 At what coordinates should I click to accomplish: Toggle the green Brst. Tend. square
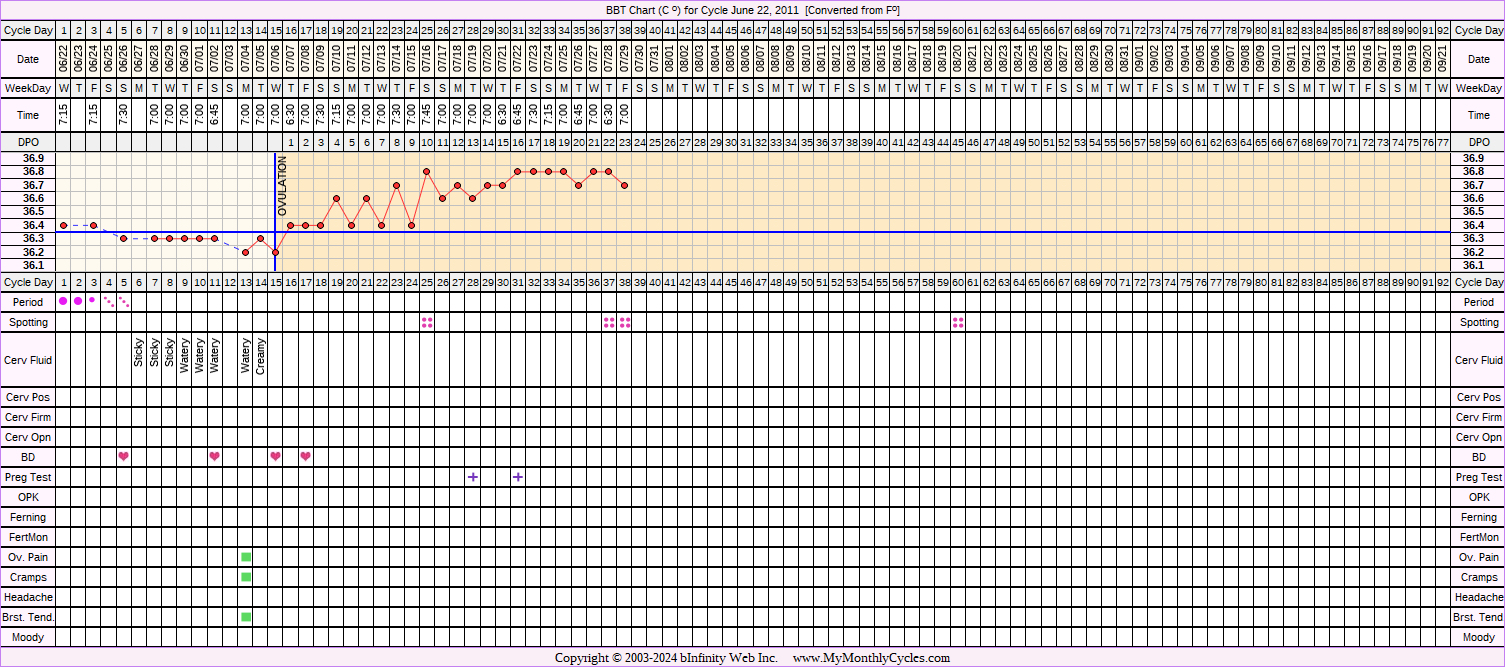pyautogui.click(x=246, y=617)
